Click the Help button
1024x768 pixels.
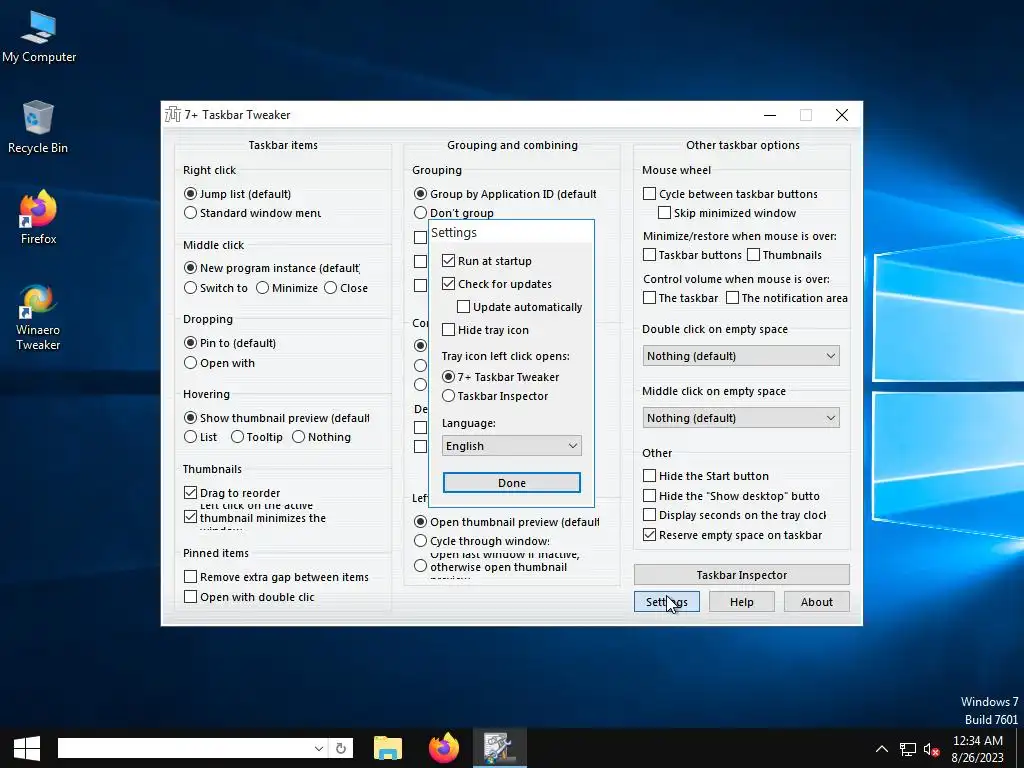[x=742, y=601]
